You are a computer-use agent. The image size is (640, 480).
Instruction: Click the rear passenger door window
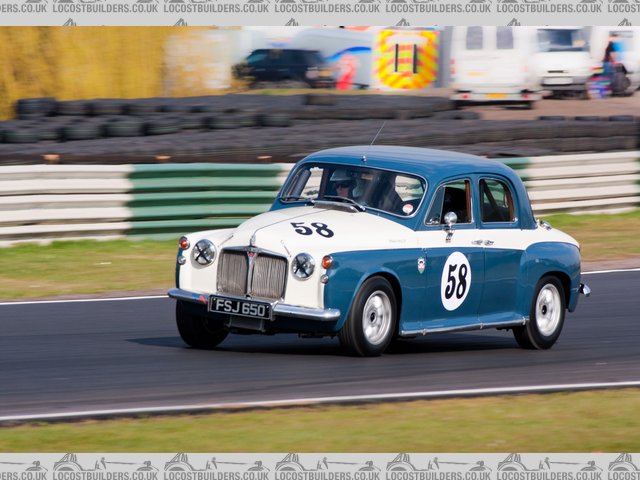point(496,201)
